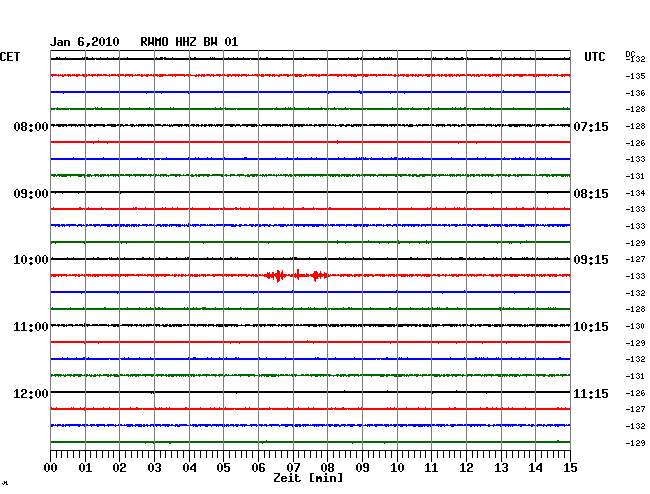Select the DC offset value "-130"
This screenshot has width=650, height=494.
(635, 326)
